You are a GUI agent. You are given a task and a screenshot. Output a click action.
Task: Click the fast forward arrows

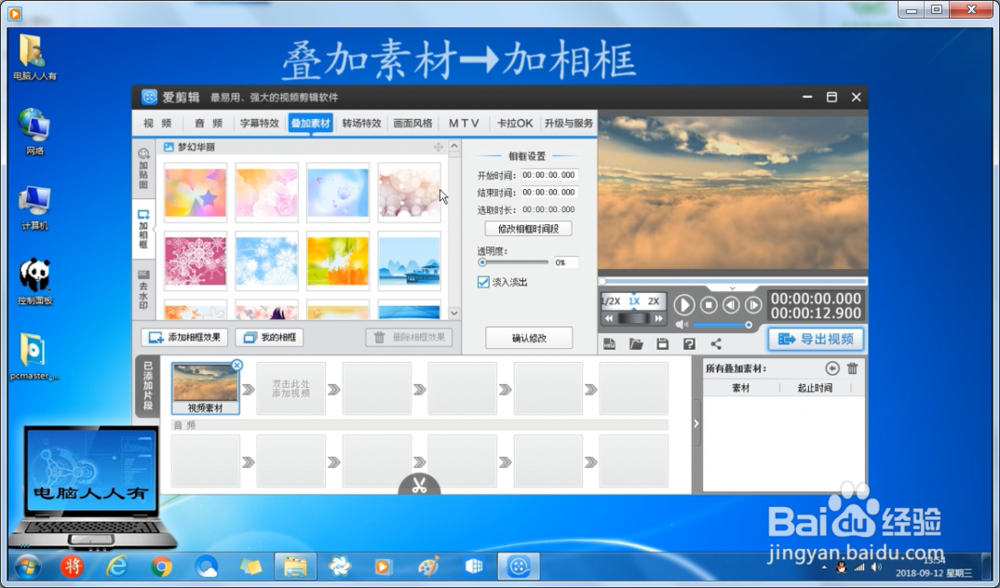point(658,318)
